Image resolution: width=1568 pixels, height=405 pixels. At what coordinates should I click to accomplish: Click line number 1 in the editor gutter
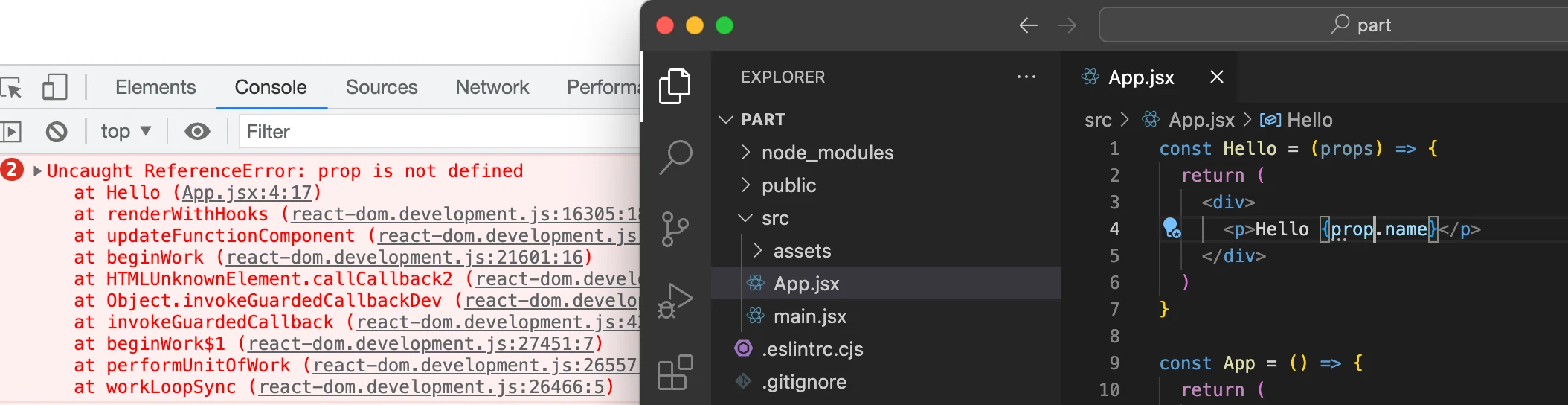pyautogui.click(x=1114, y=149)
